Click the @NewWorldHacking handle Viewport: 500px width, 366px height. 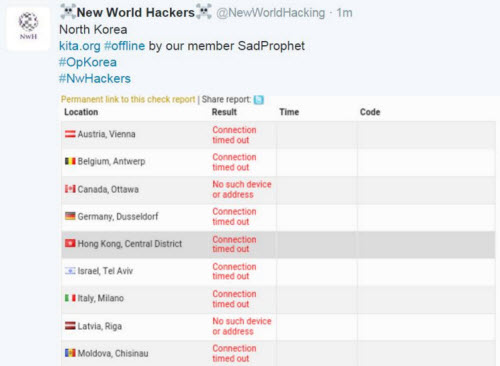pyautogui.click(x=271, y=13)
